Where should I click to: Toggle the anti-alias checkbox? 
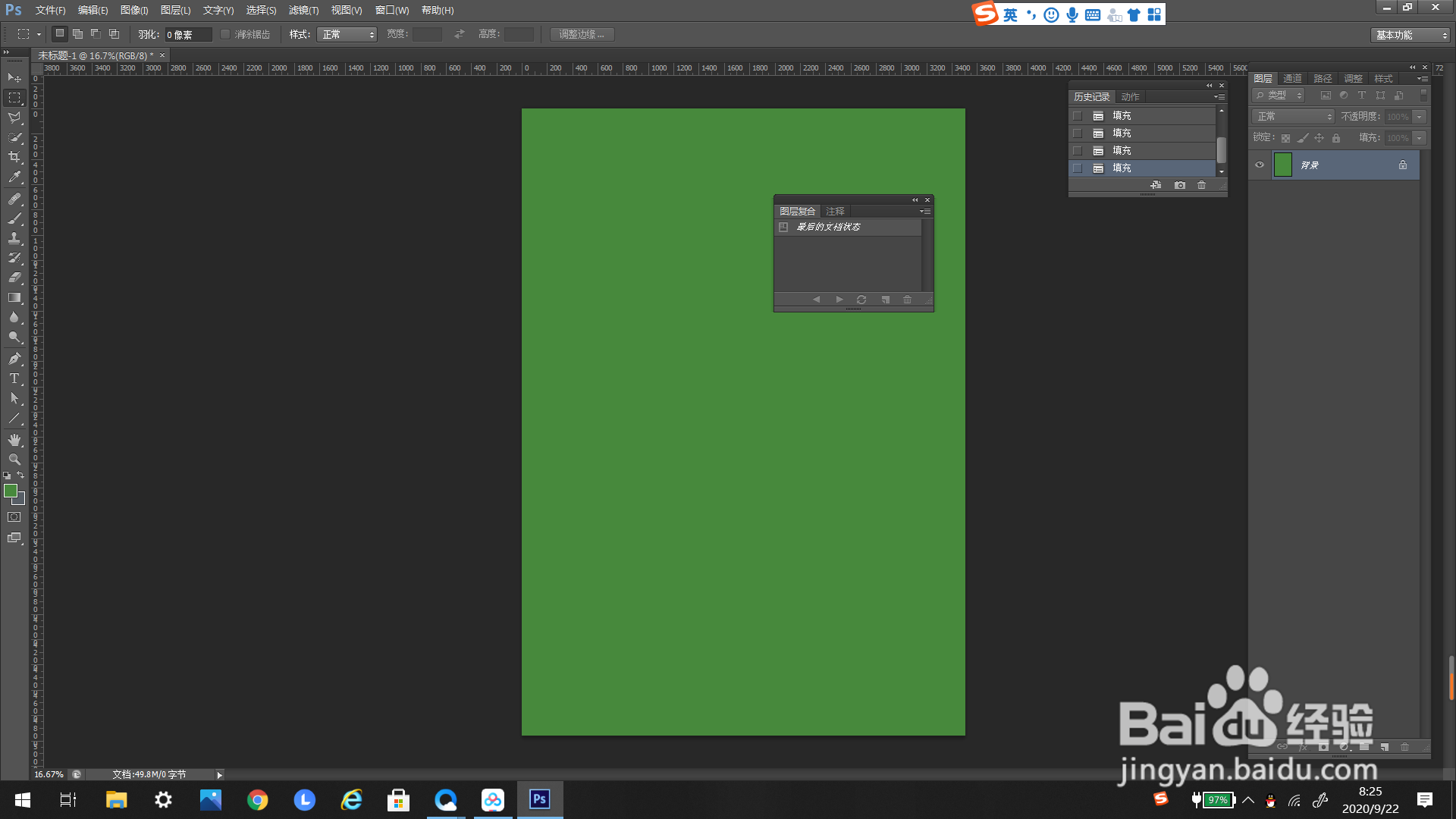[225, 34]
